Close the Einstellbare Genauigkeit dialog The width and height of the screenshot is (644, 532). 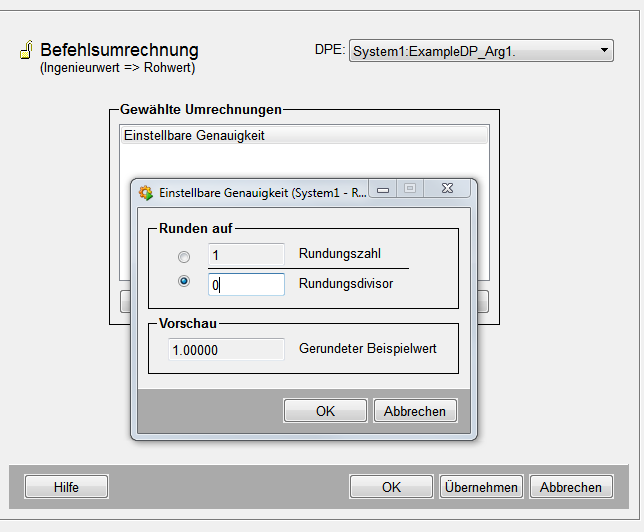tap(446, 189)
